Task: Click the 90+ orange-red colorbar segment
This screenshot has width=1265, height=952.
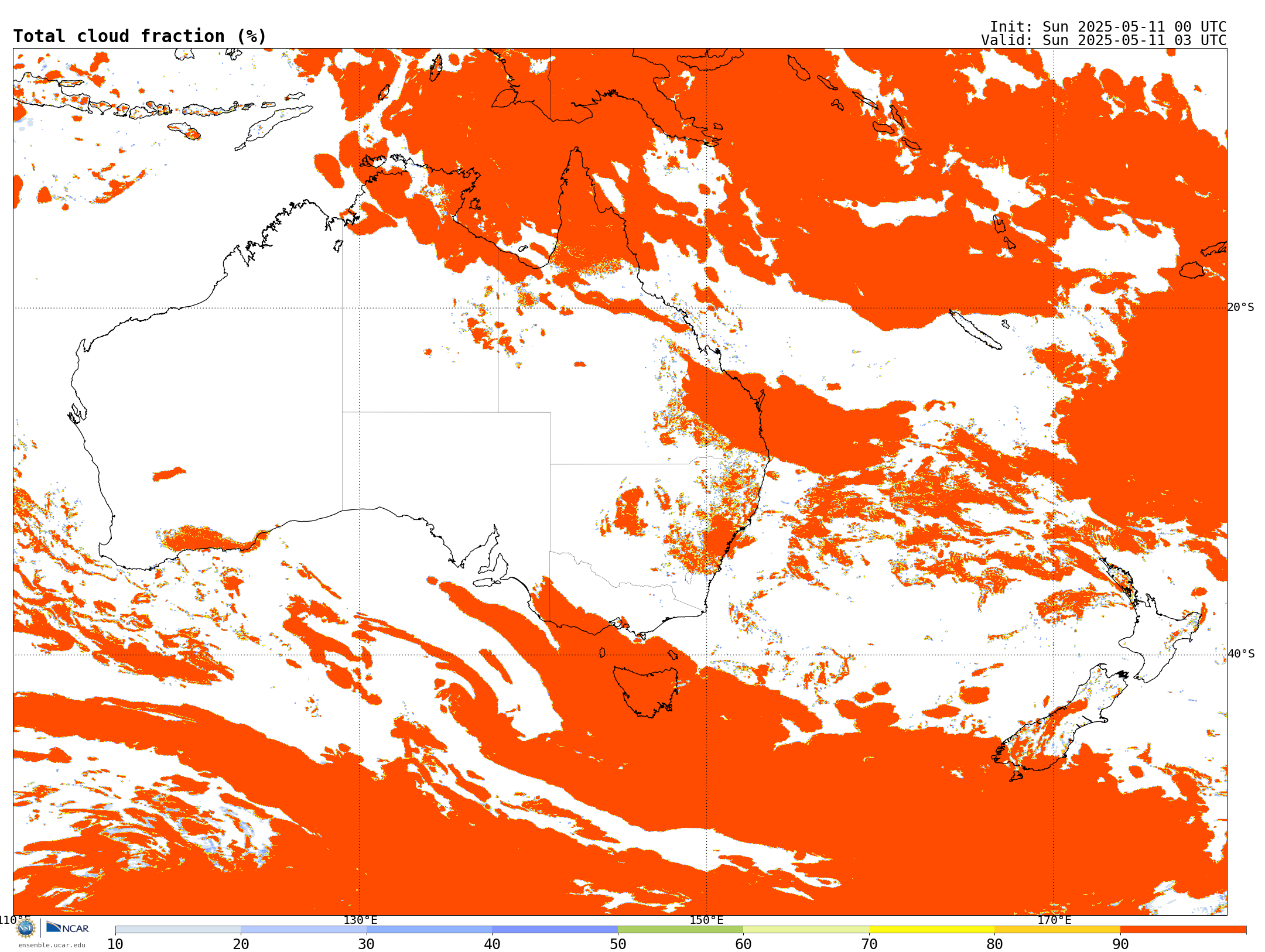Action: [1183, 930]
